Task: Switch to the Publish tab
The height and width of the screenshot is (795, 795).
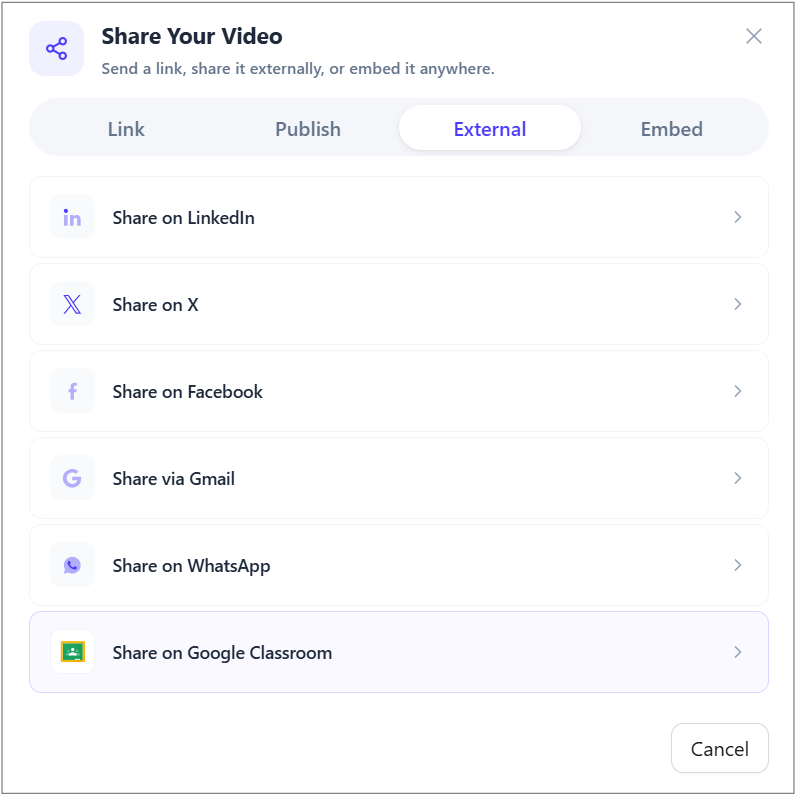Action: tap(308, 129)
